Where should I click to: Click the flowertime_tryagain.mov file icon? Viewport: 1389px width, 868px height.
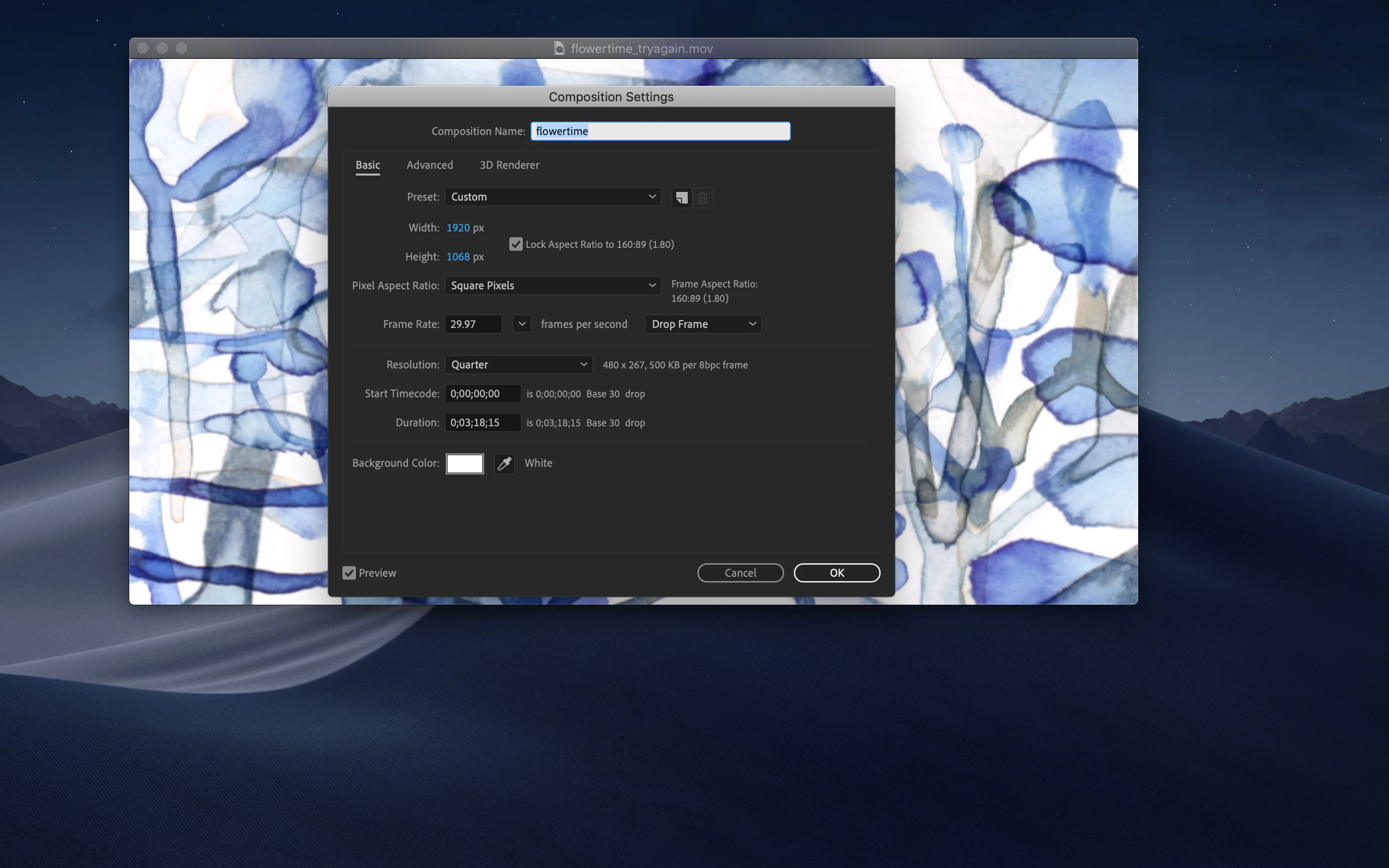(558, 48)
